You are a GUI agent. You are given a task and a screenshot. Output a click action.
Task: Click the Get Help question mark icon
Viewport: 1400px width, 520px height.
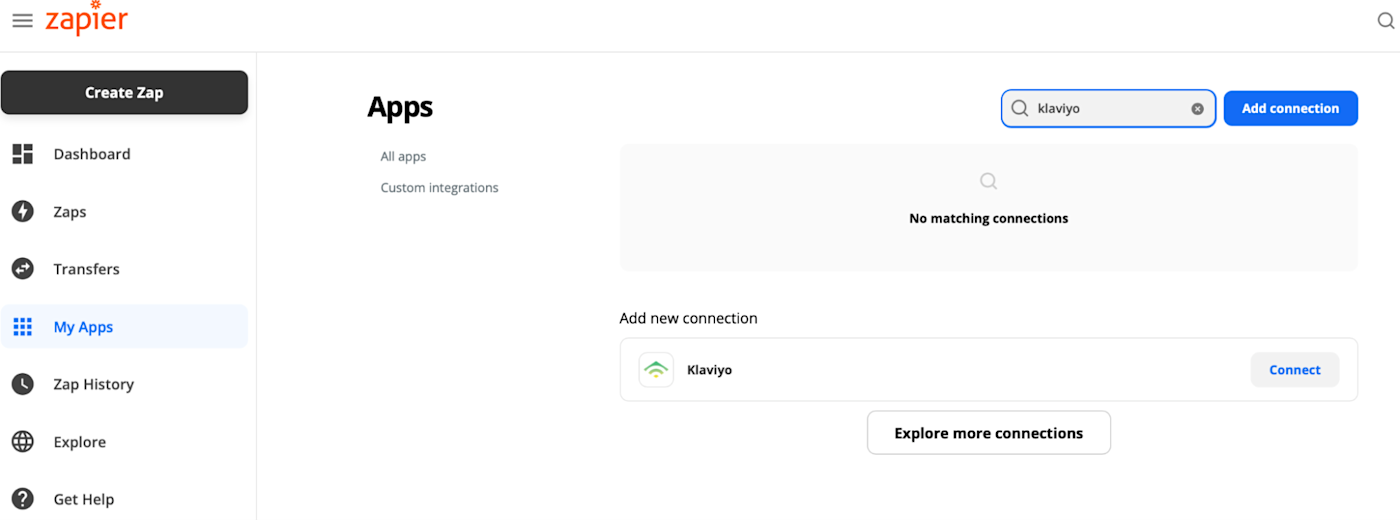coord(22,499)
